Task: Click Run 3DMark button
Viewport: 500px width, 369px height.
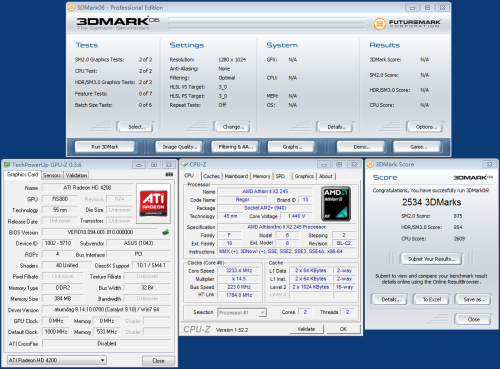Action: click(105, 147)
